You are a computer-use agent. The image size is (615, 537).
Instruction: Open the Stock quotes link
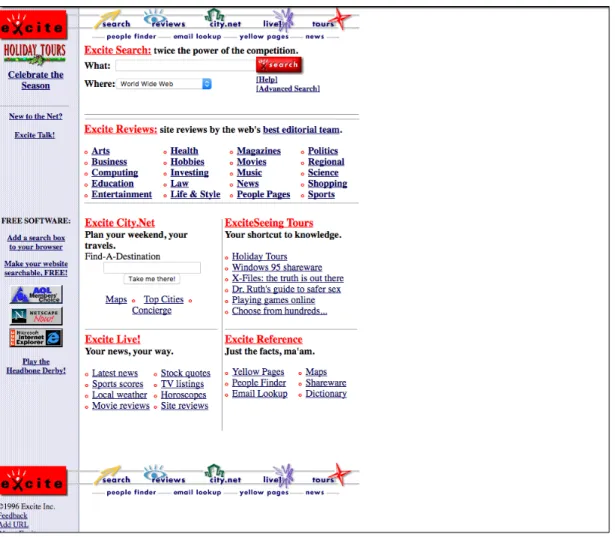point(186,373)
